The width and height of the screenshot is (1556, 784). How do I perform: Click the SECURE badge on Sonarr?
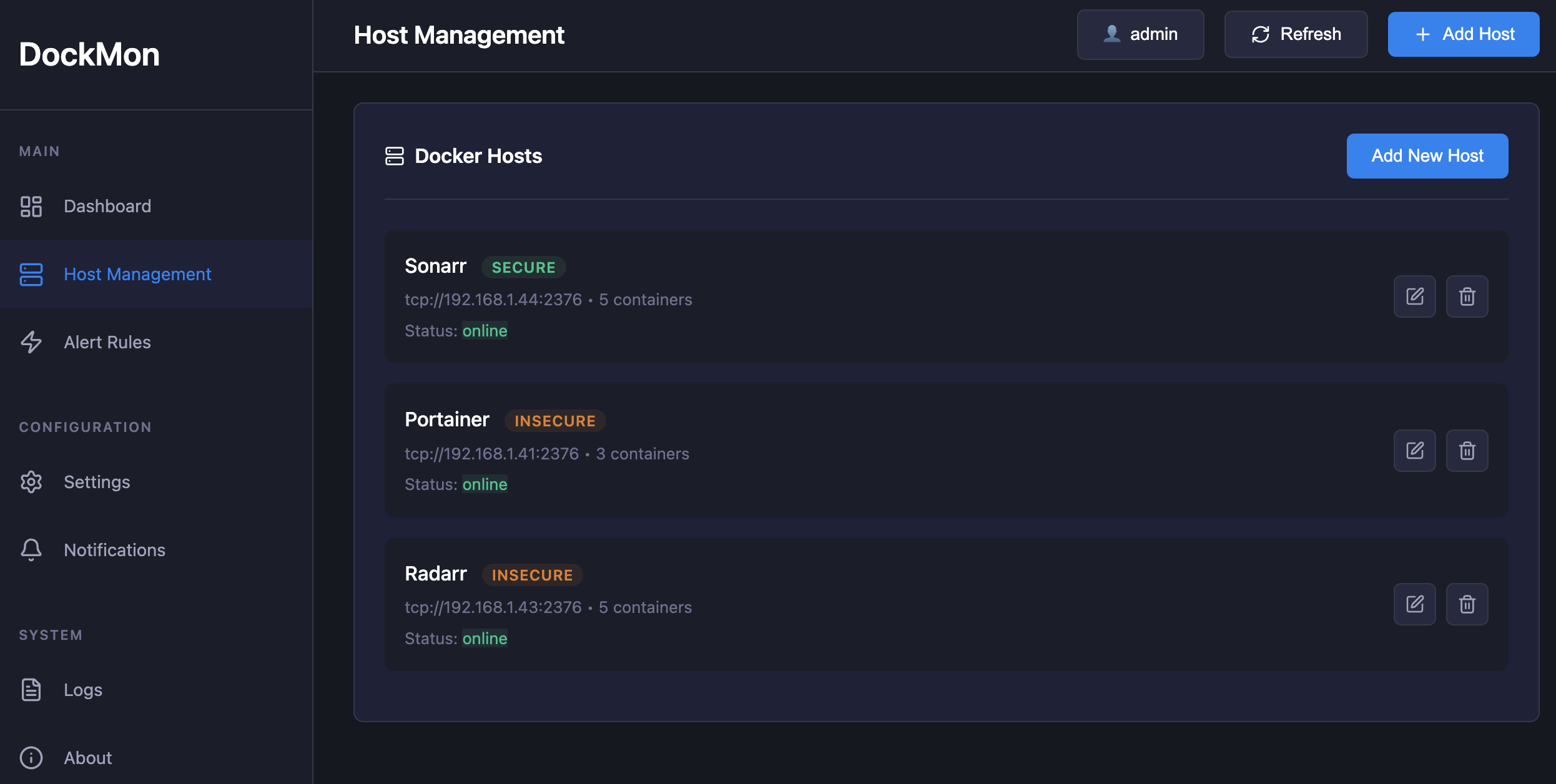click(523, 267)
